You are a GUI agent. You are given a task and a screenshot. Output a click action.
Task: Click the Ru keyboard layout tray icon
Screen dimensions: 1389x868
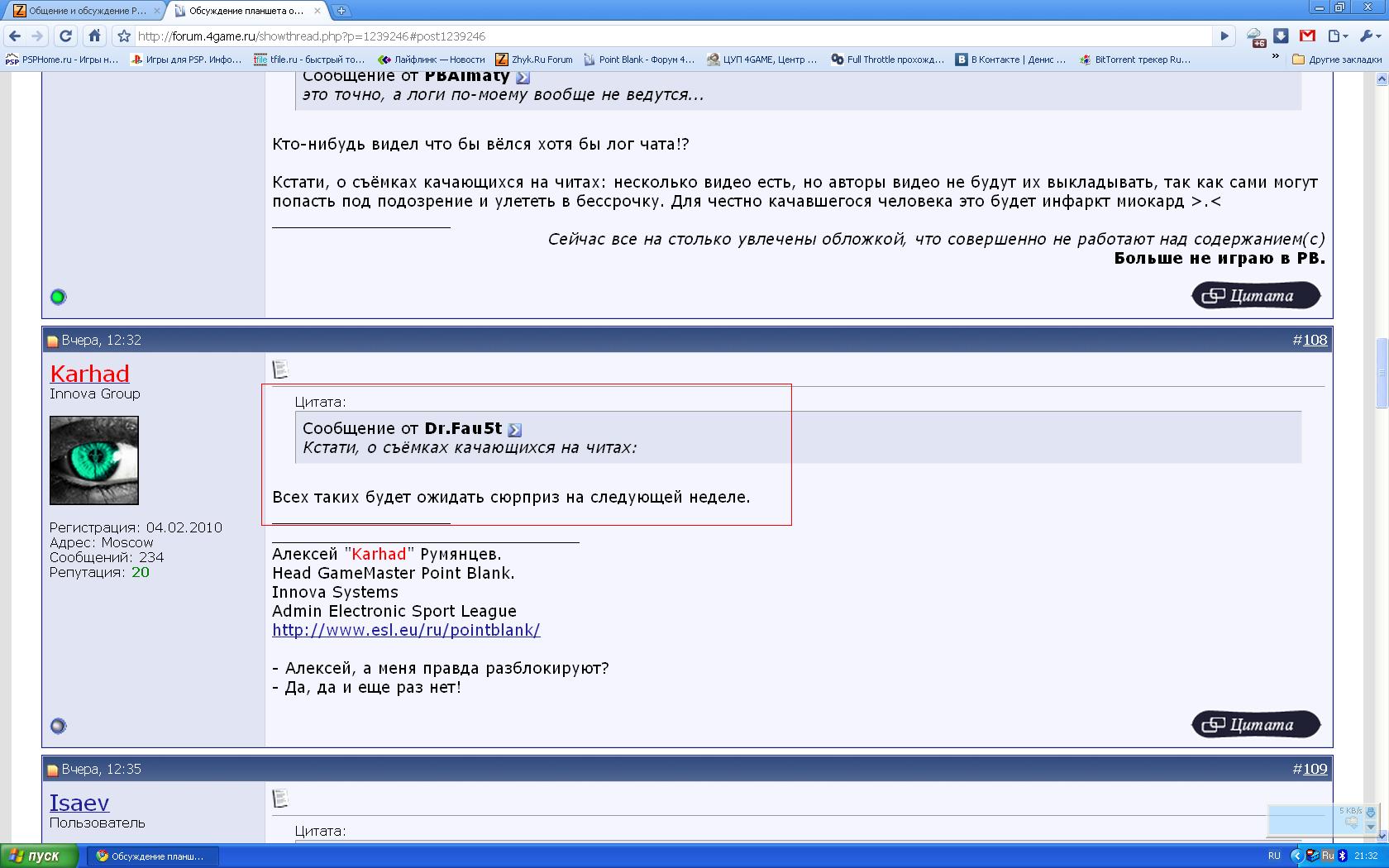click(x=1328, y=856)
